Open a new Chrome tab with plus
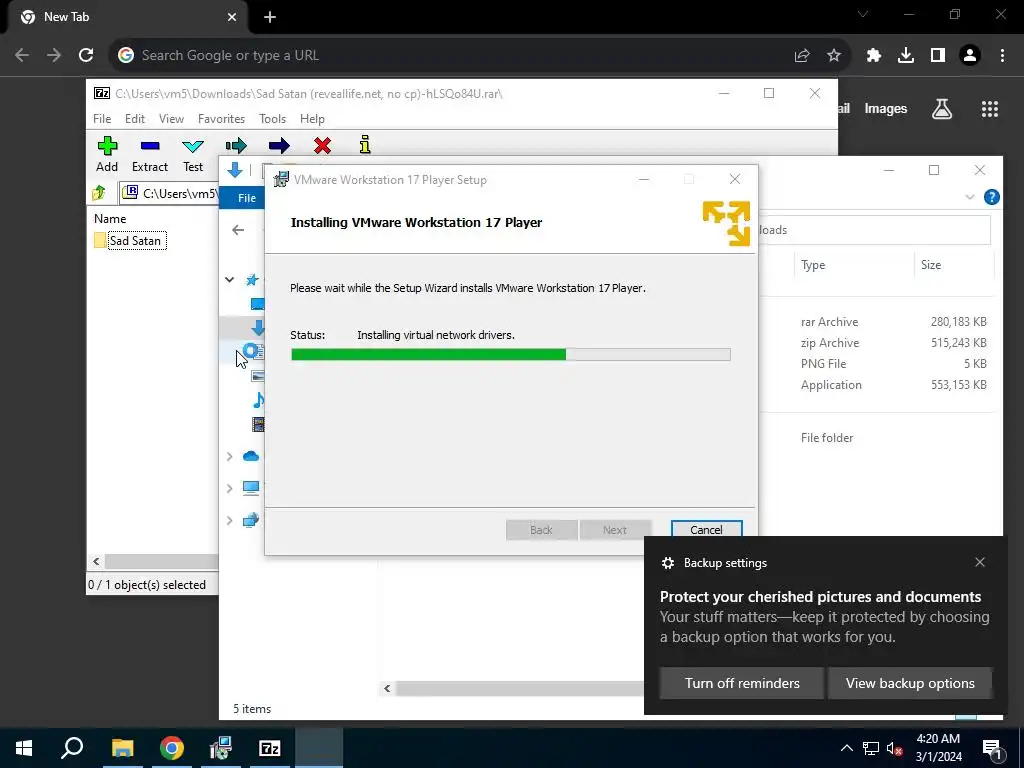Viewport: 1024px width, 768px height. point(270,18)
